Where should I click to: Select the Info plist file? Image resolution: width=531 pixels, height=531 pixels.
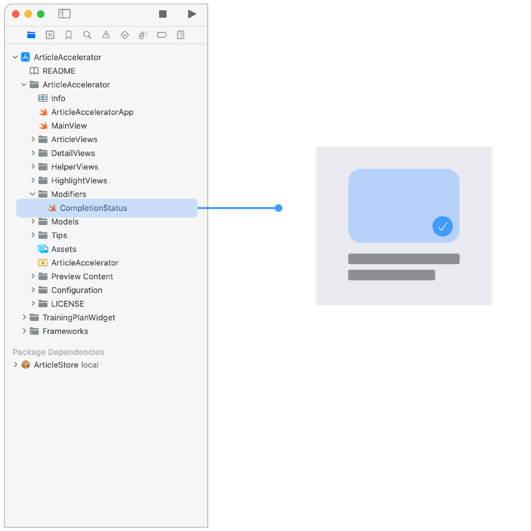58,98
